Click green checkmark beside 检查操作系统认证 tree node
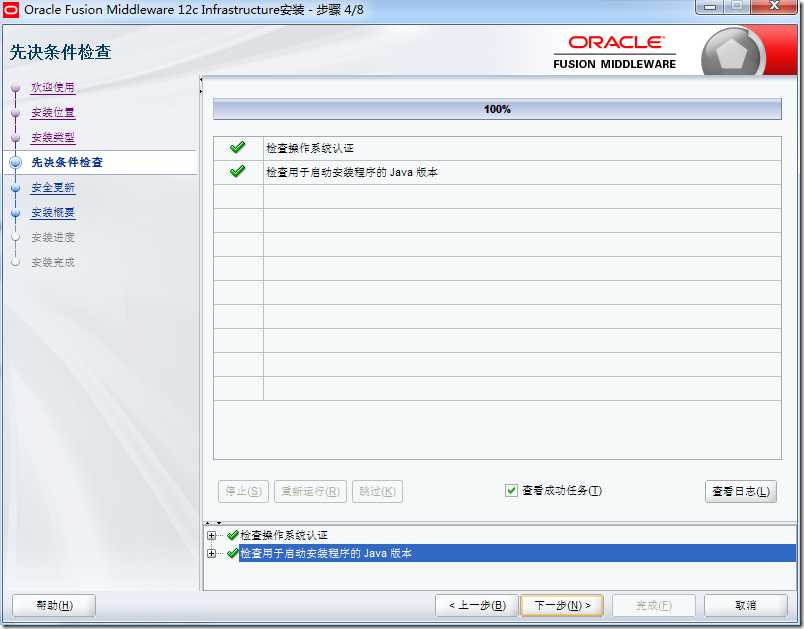Image resolution: width=804 pixels, height=629 pixels. tap(233, 535)
